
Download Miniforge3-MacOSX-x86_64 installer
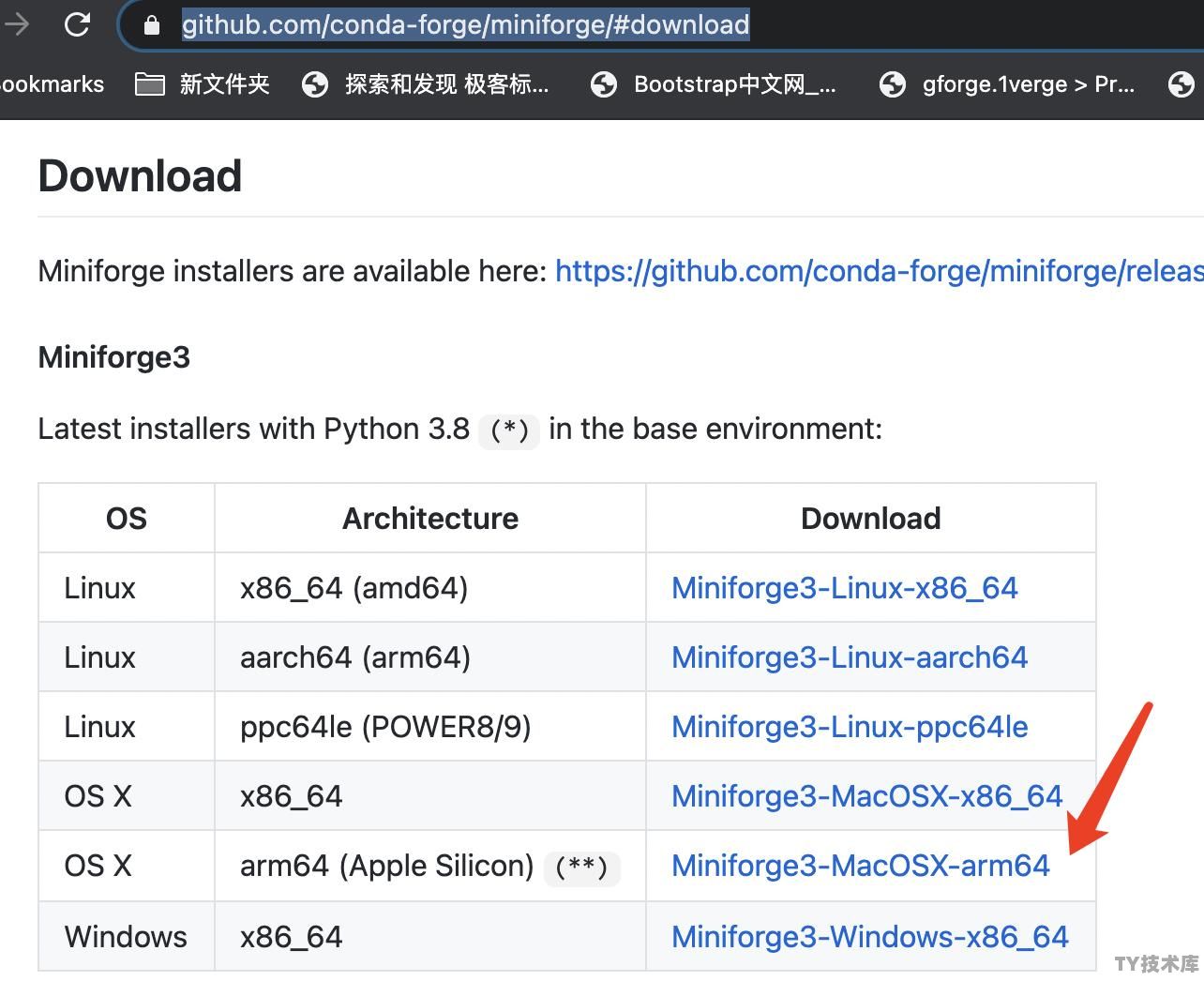[867, 796]
